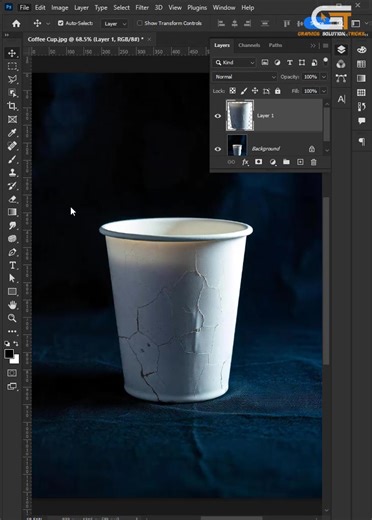Toggle the Auto-Select checkbox
The image size is (372, 520).
point(61,23)
